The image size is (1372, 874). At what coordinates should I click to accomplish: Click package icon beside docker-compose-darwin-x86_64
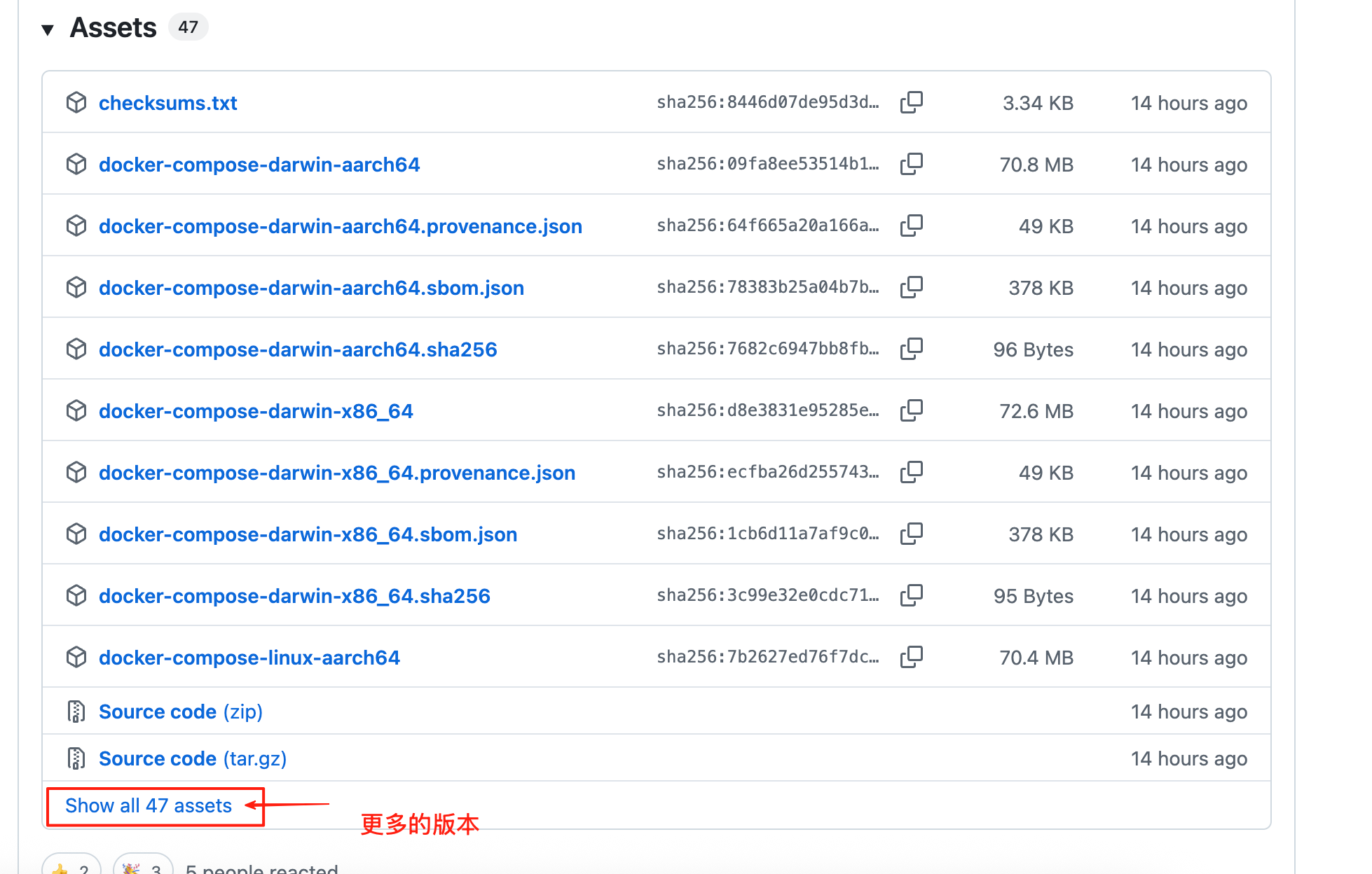point(76,410)
